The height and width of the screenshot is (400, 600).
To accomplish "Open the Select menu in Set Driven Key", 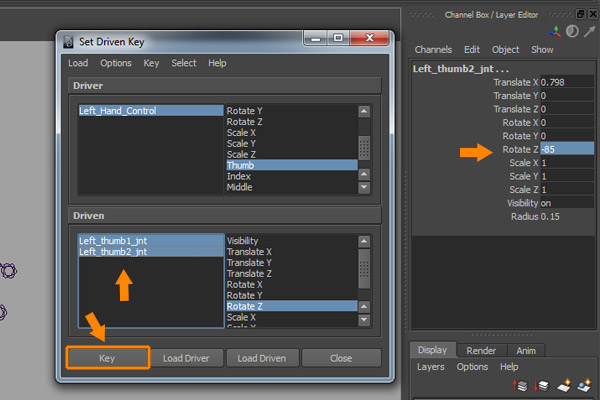I will 184,63.
